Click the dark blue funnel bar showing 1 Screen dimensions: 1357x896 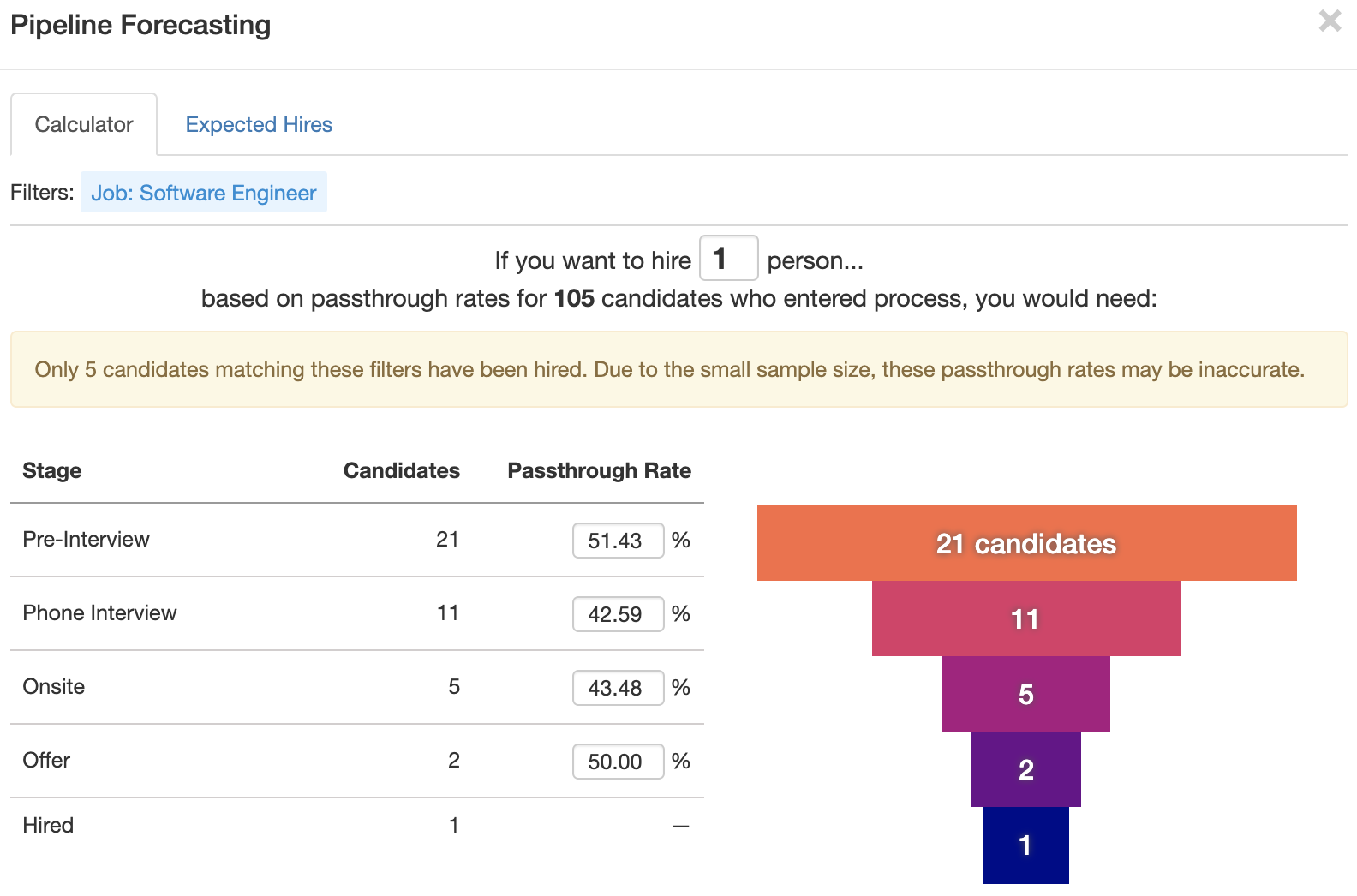tap(1025, 845)
